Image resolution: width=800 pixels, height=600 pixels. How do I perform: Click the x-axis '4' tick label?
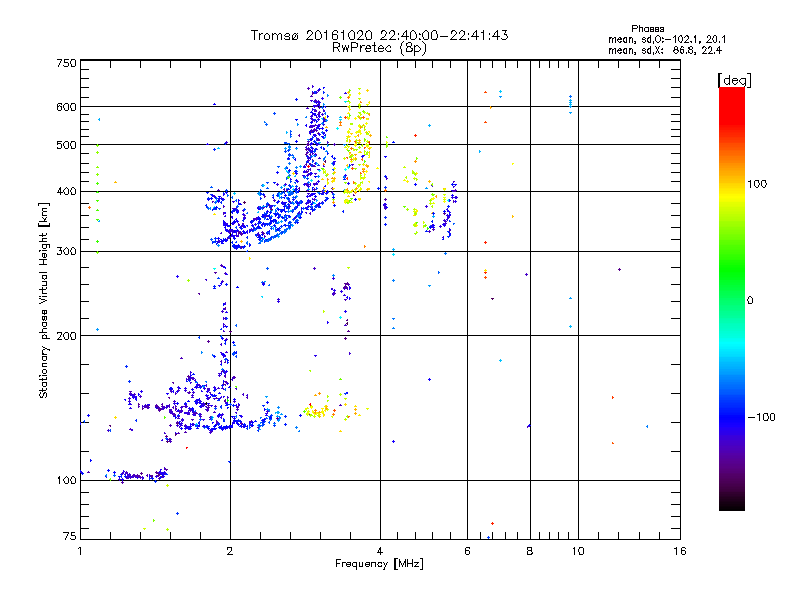click(x=380, y=551)
